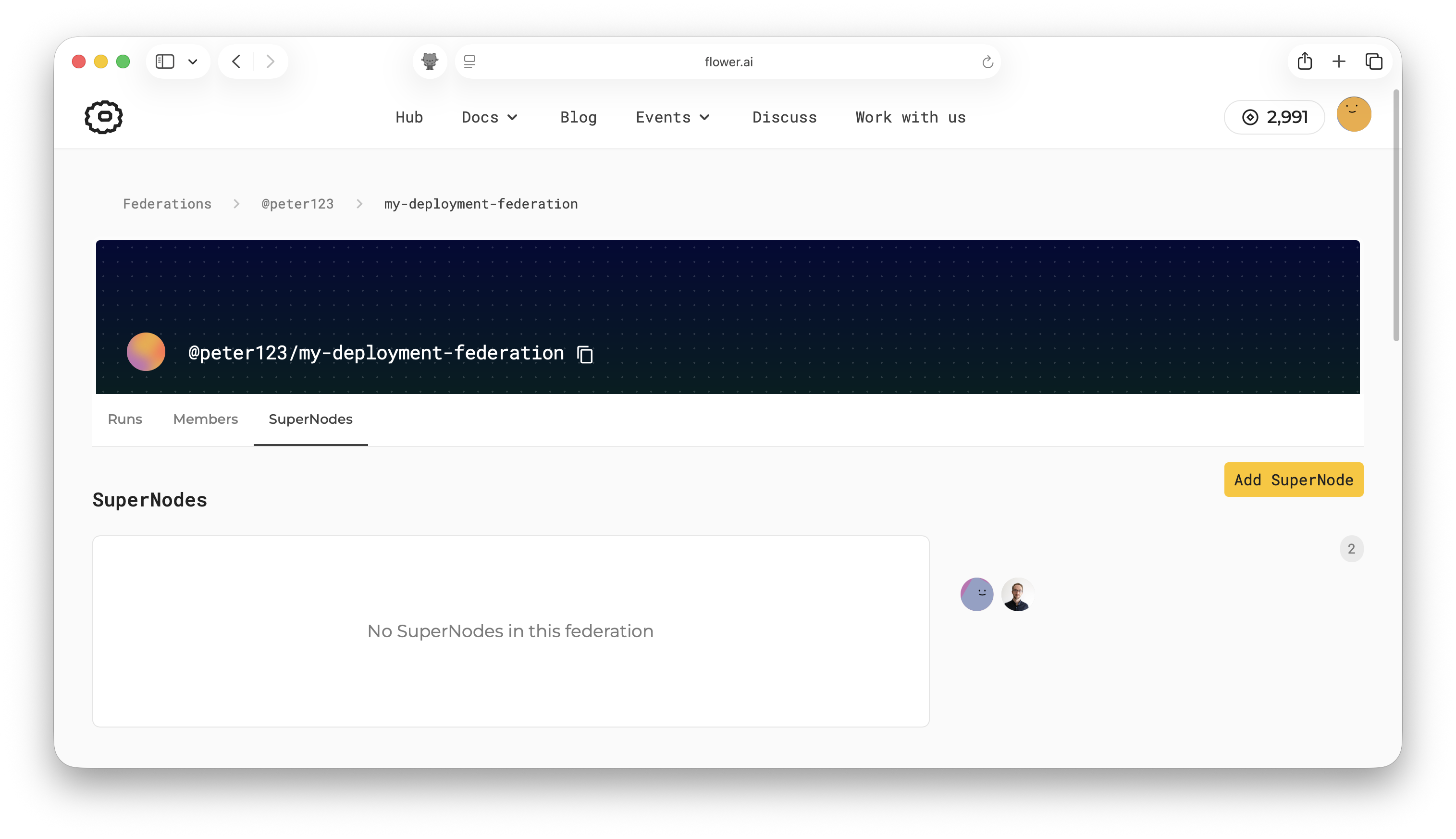Click the my-deployment-federation breadcrumb text

point(481,203)
